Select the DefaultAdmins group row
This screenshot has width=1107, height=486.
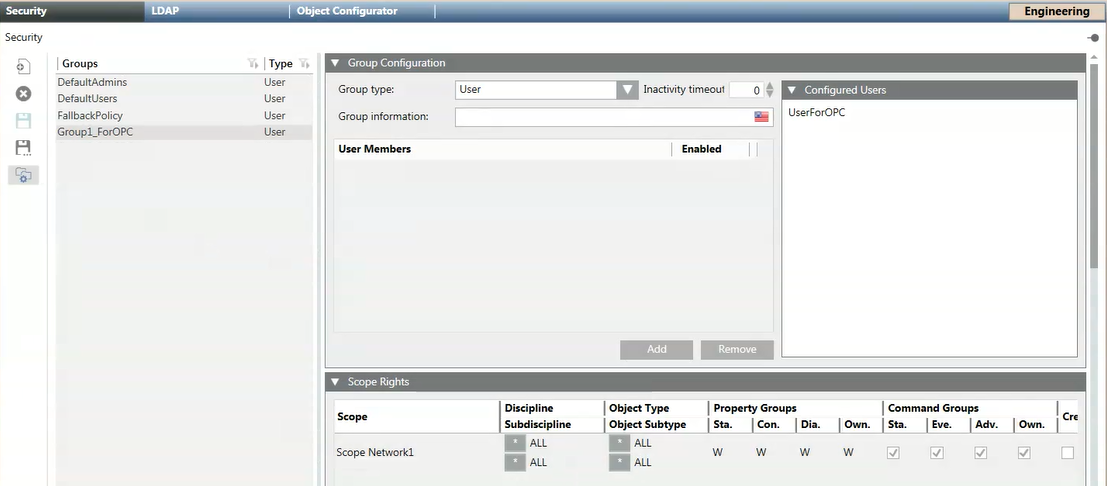pos(92,82)
